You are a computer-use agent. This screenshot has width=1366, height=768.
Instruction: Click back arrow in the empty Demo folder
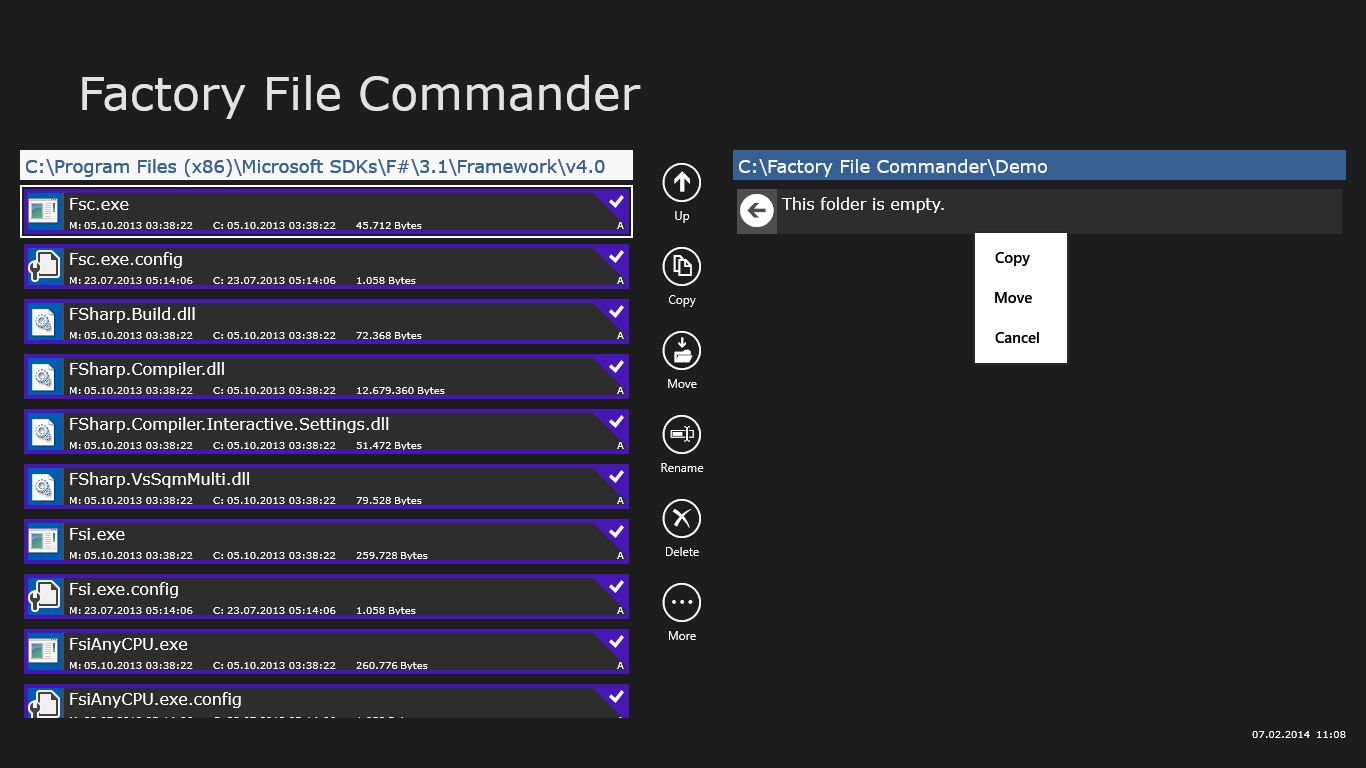(757, 210)
